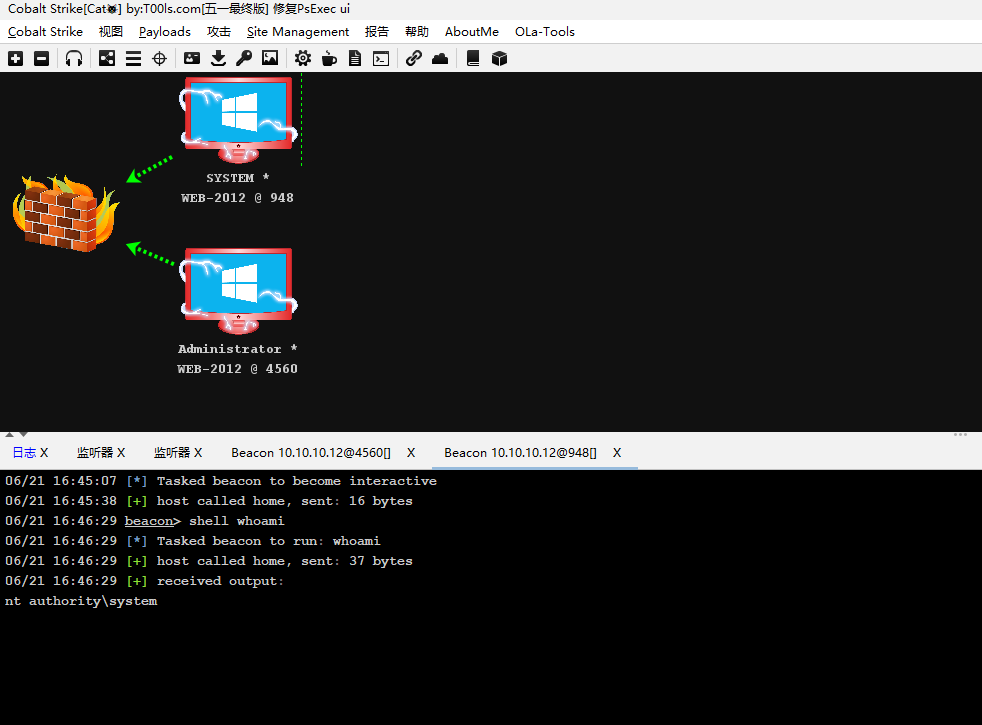Switch to the 日志 tab
This screenshot has height=725, width=982.
click(24, 453)
